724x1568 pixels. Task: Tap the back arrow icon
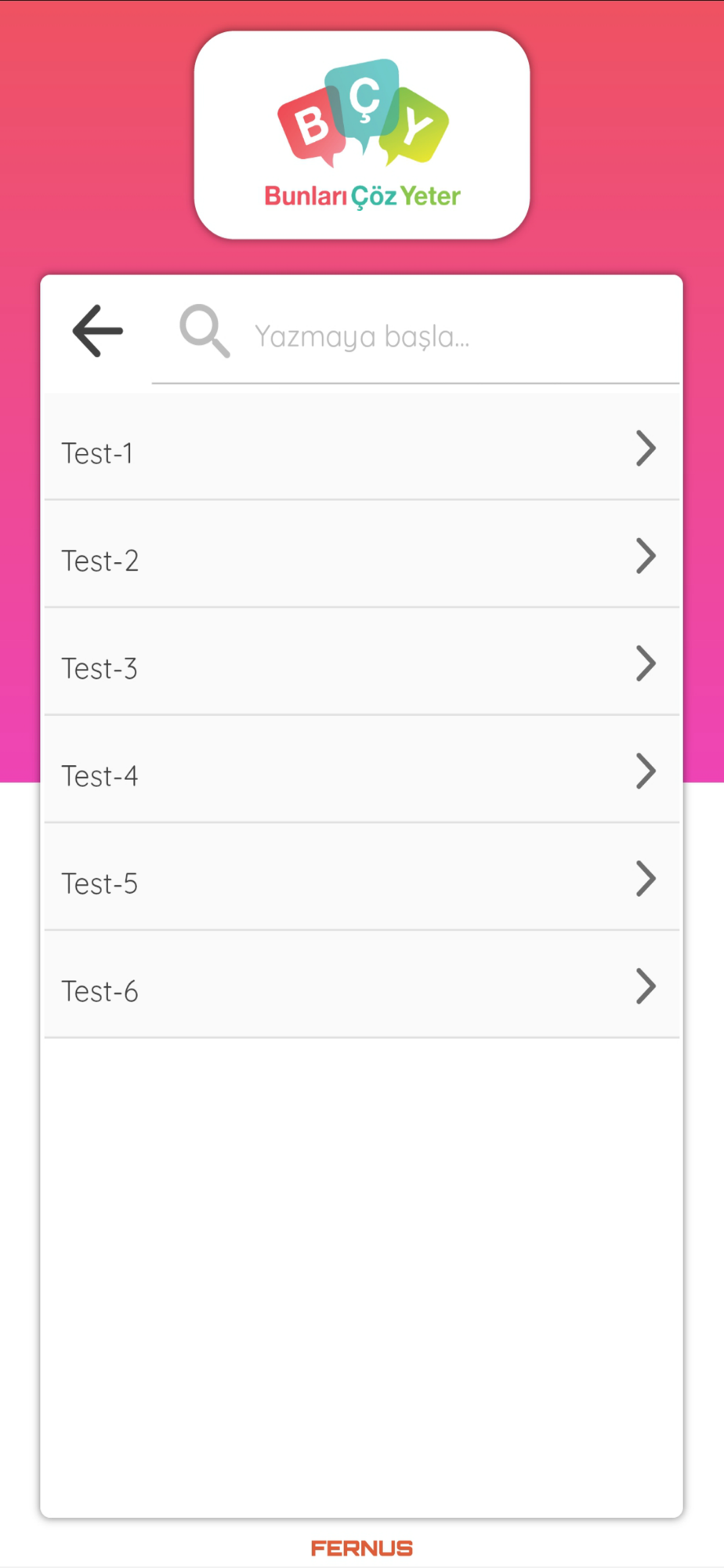coord(98,331)
